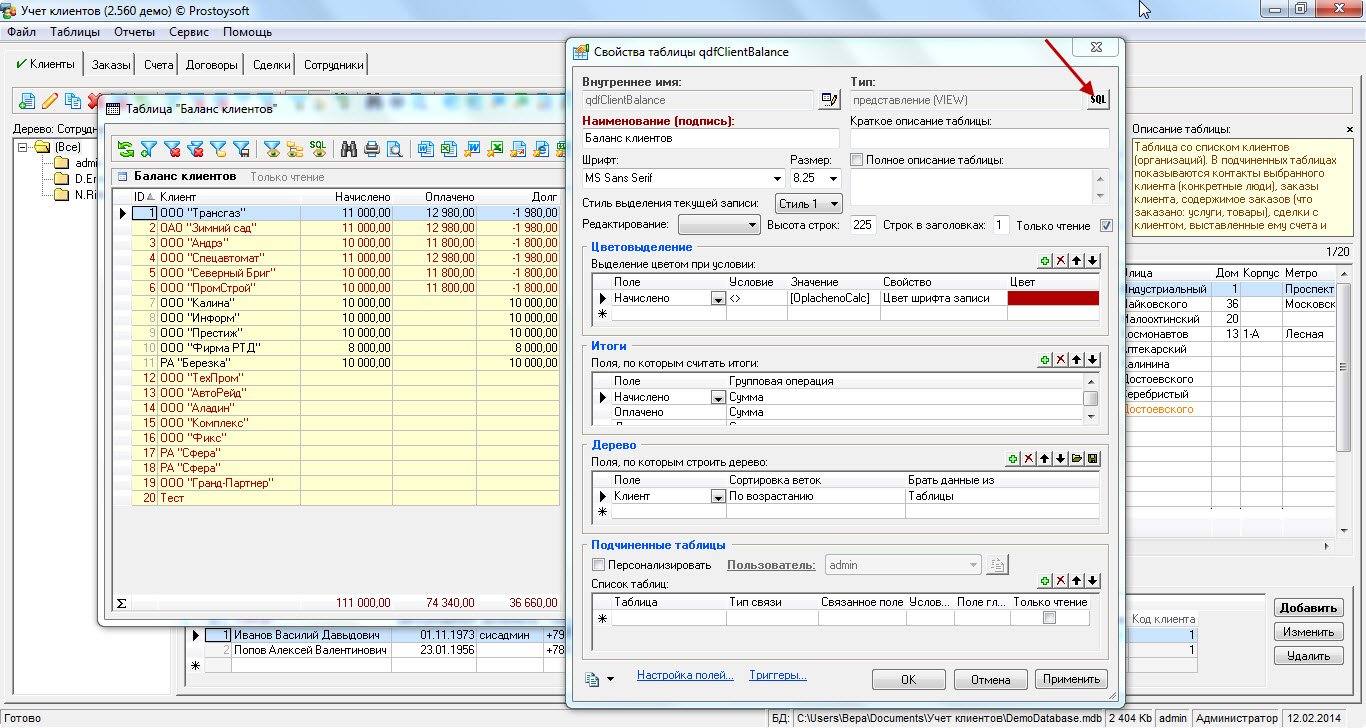Refresh data in Баланс клиентов table toolbar
Viewport: 1366px width, 728px height.
pyautogui.click(x=126, y=149)
